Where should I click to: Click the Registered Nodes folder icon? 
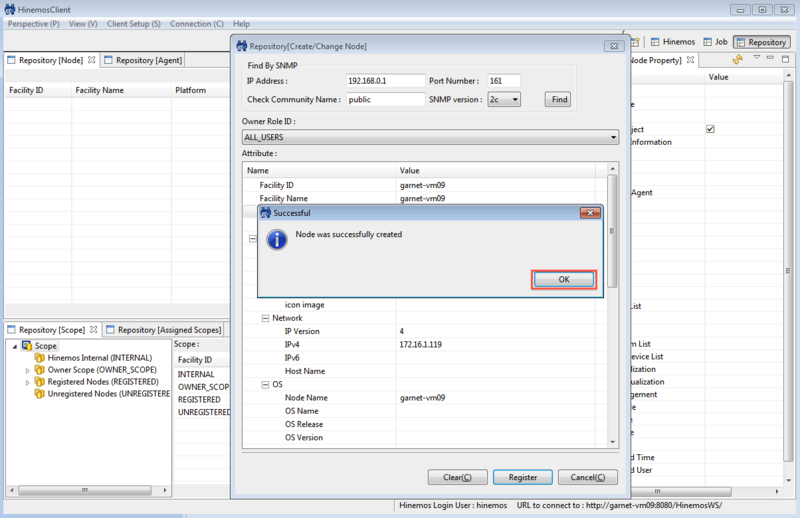[x=39, y=382]
